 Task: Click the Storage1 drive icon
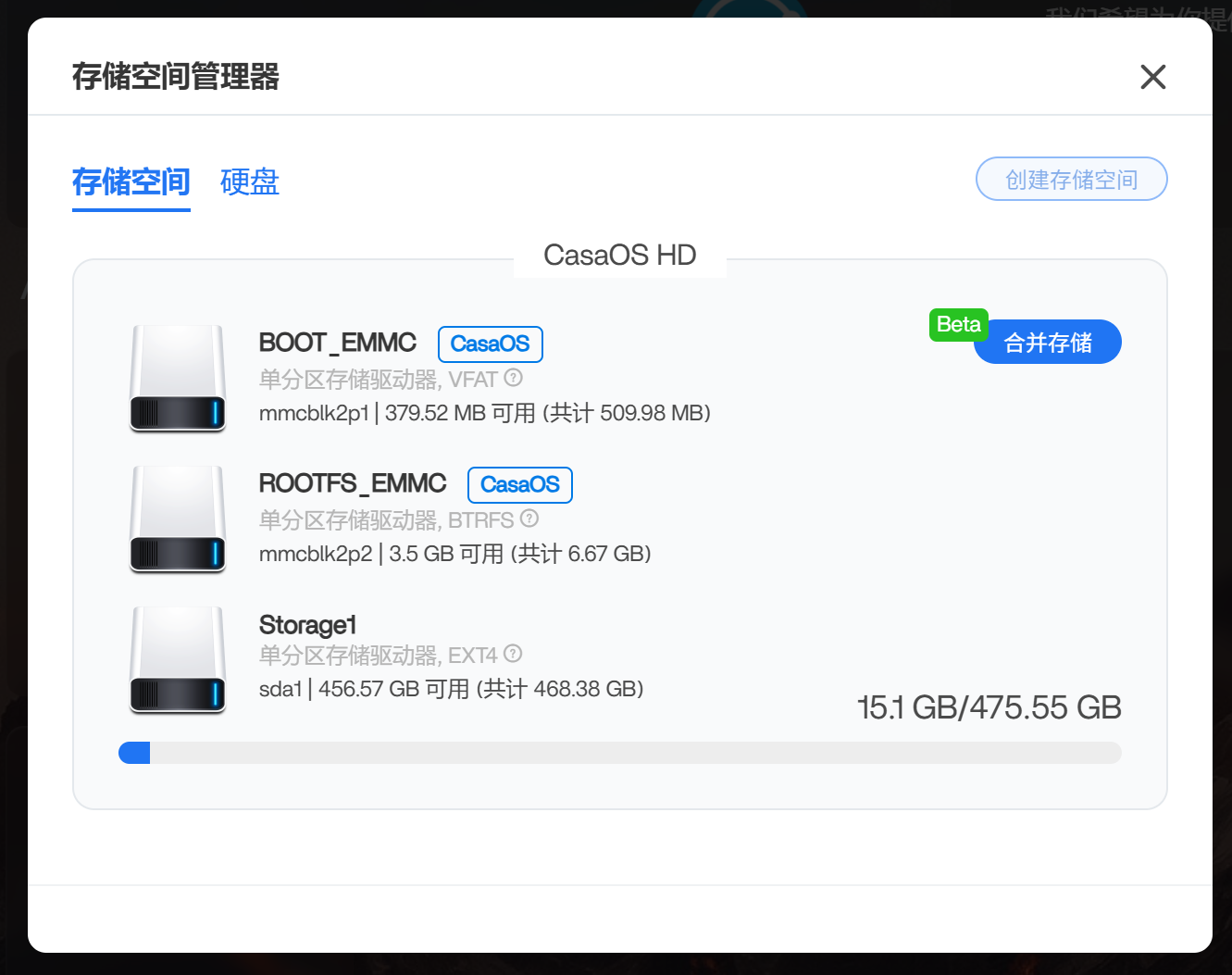(178, 659)
